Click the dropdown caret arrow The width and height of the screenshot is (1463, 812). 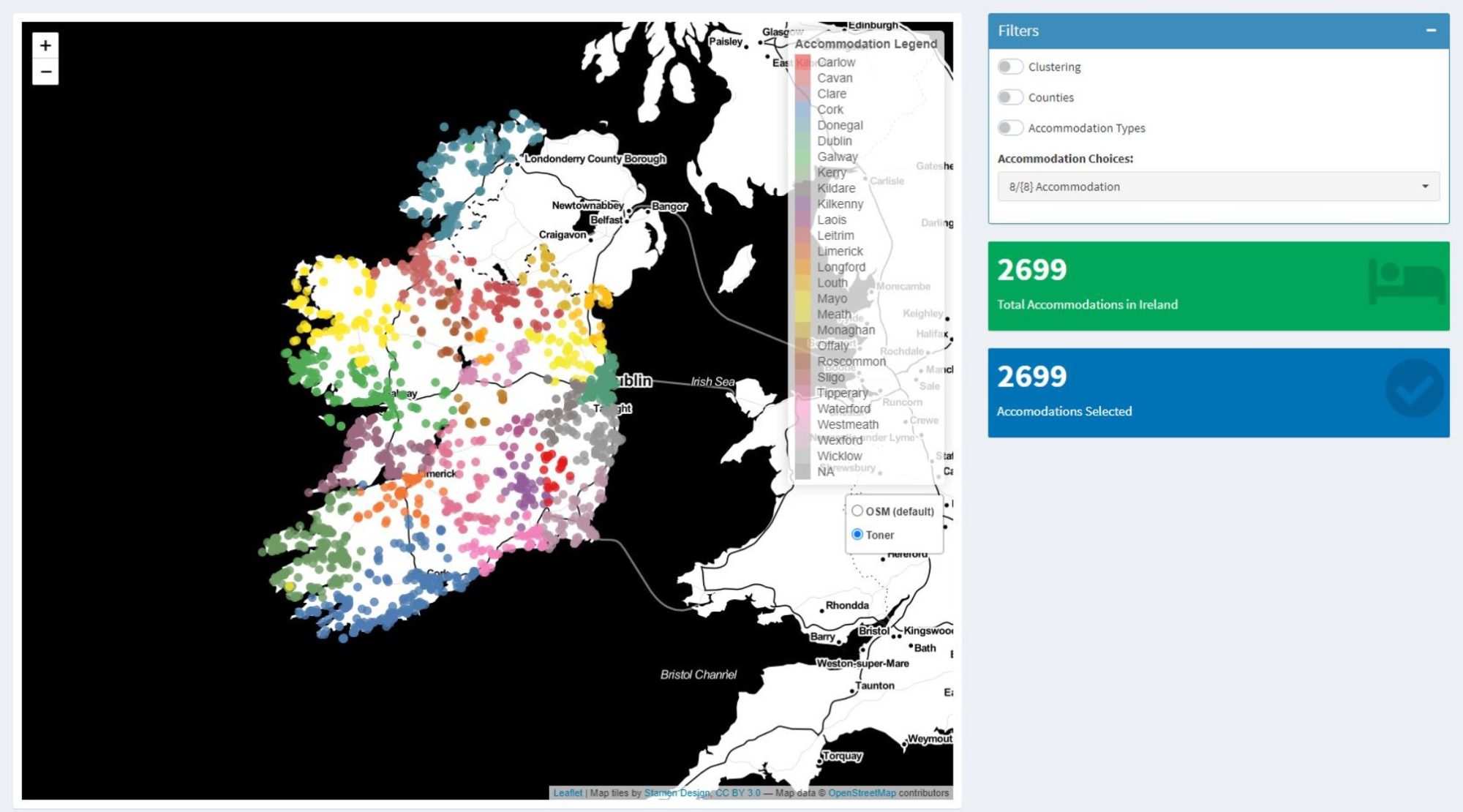(x=1425, y=187)
